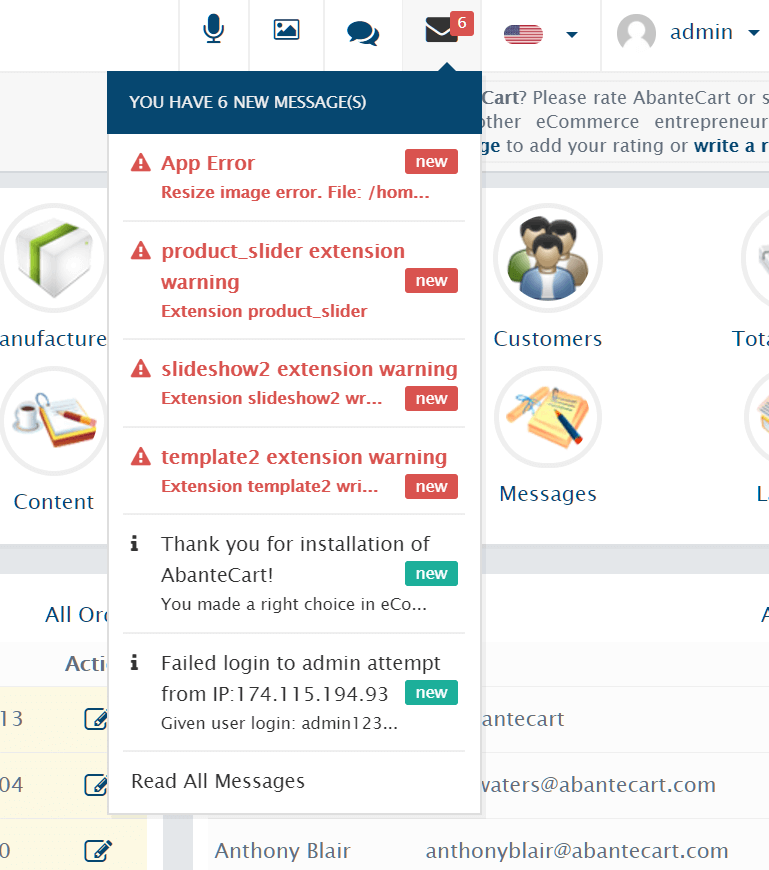The image size is (769, 870).
Task: Edit order row 04 pencil icon
Action: point(97,785)
